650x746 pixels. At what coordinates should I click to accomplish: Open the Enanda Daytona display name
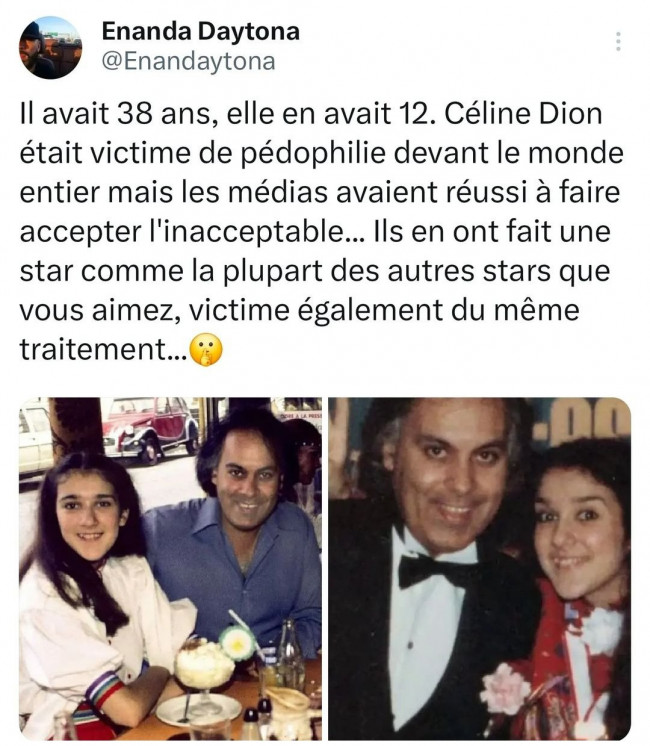(200, 32)
